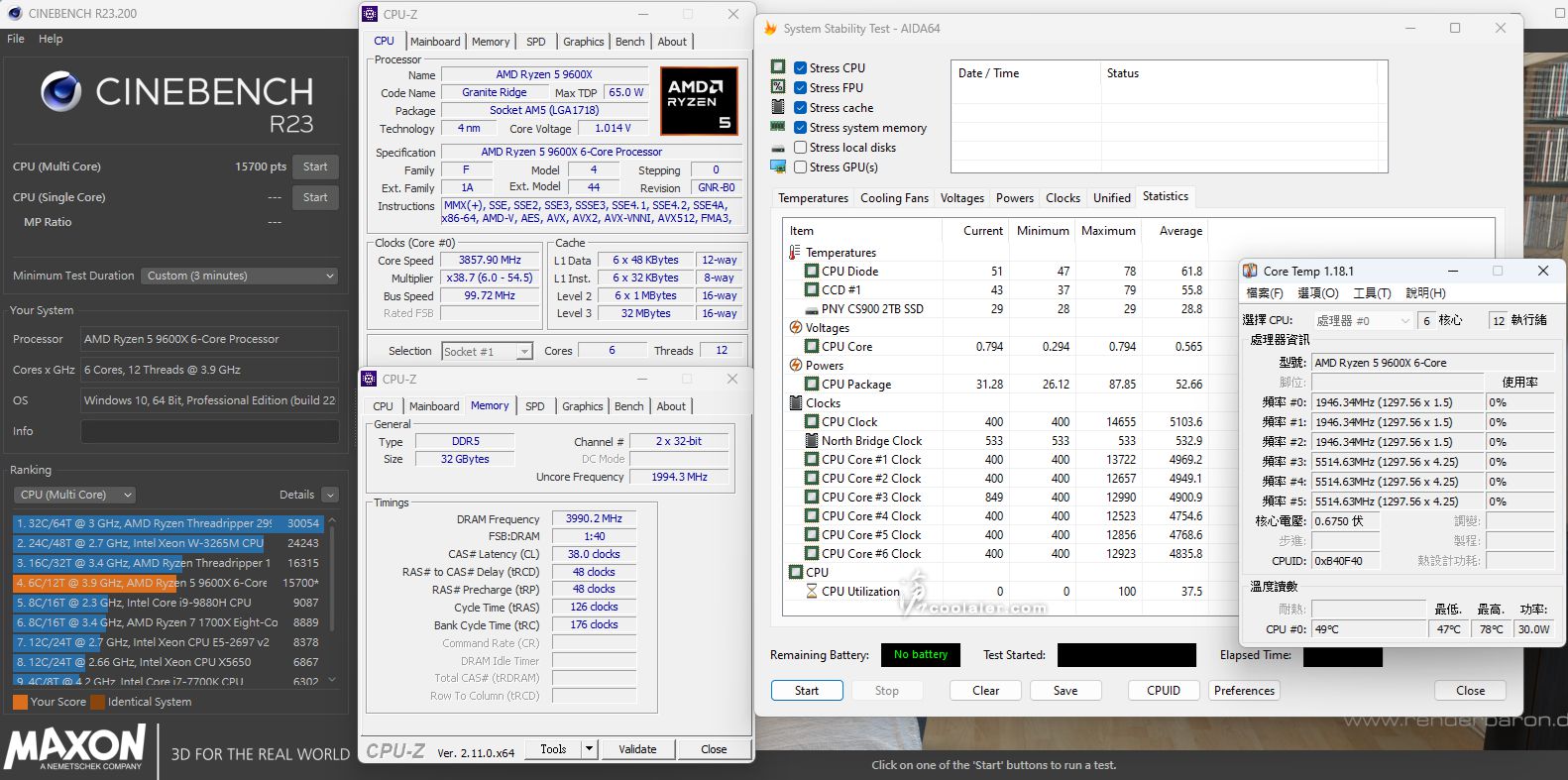Click the CPUID button in AIDA64
The image size is (1568, 780).
click(x=1164, y=691)
